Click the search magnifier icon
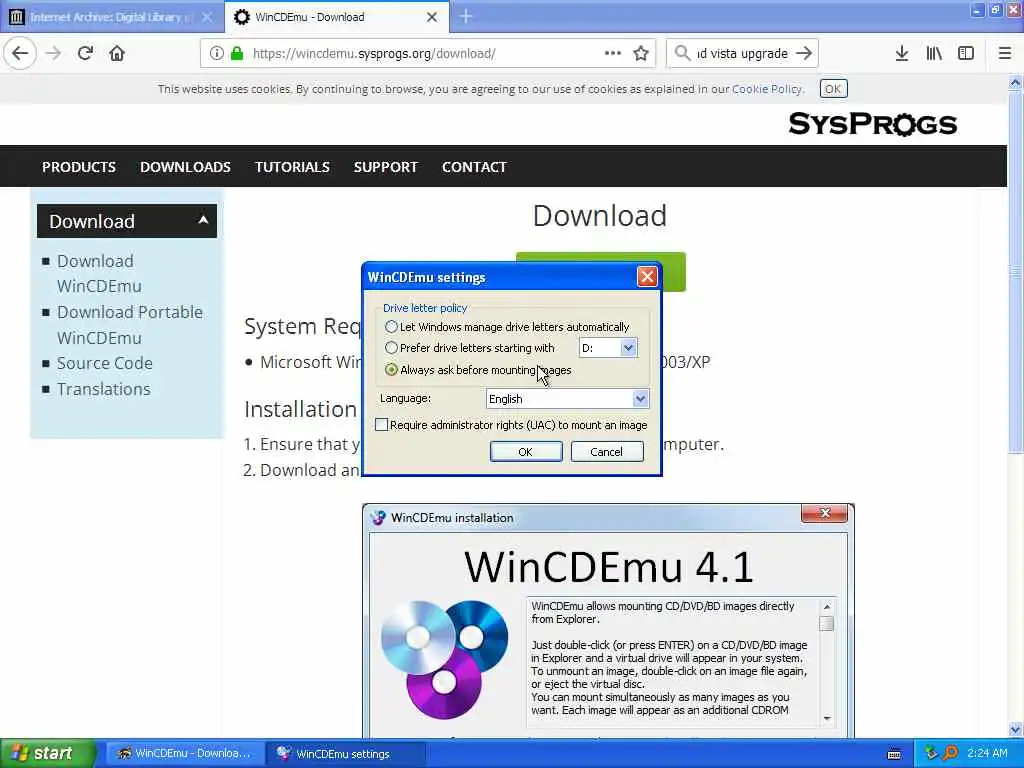The height and width of the screenshot is (768, 1024). (682, 54)
